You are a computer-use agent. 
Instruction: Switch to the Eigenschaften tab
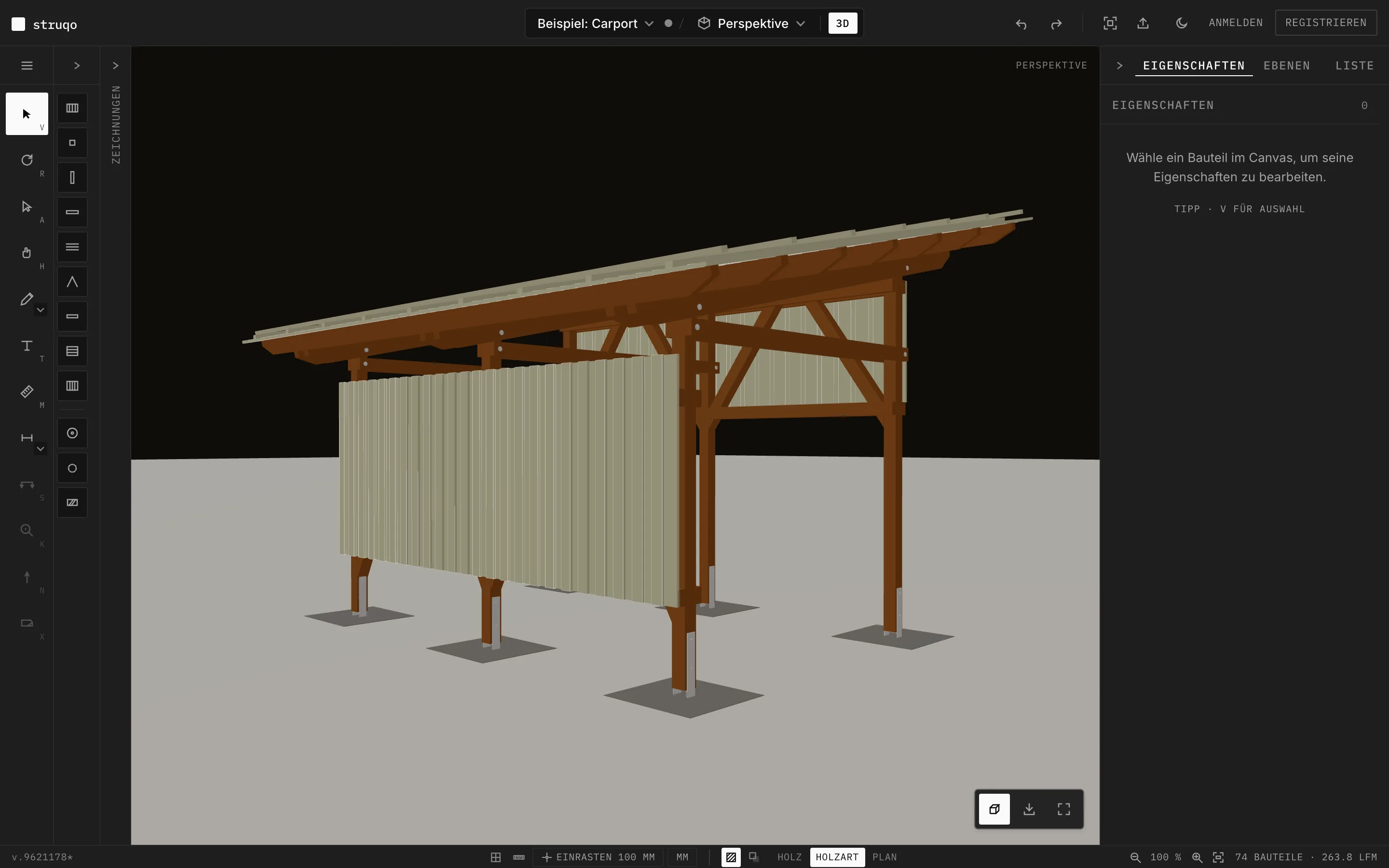[x=1194, y=66]
